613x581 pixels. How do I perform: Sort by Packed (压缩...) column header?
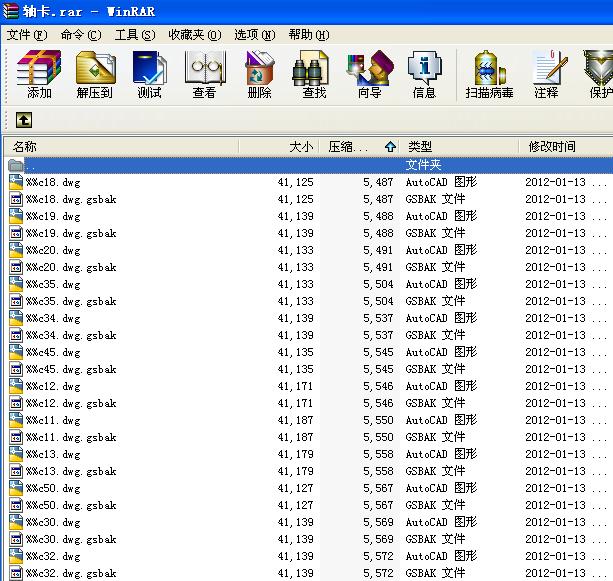(359, 147)
